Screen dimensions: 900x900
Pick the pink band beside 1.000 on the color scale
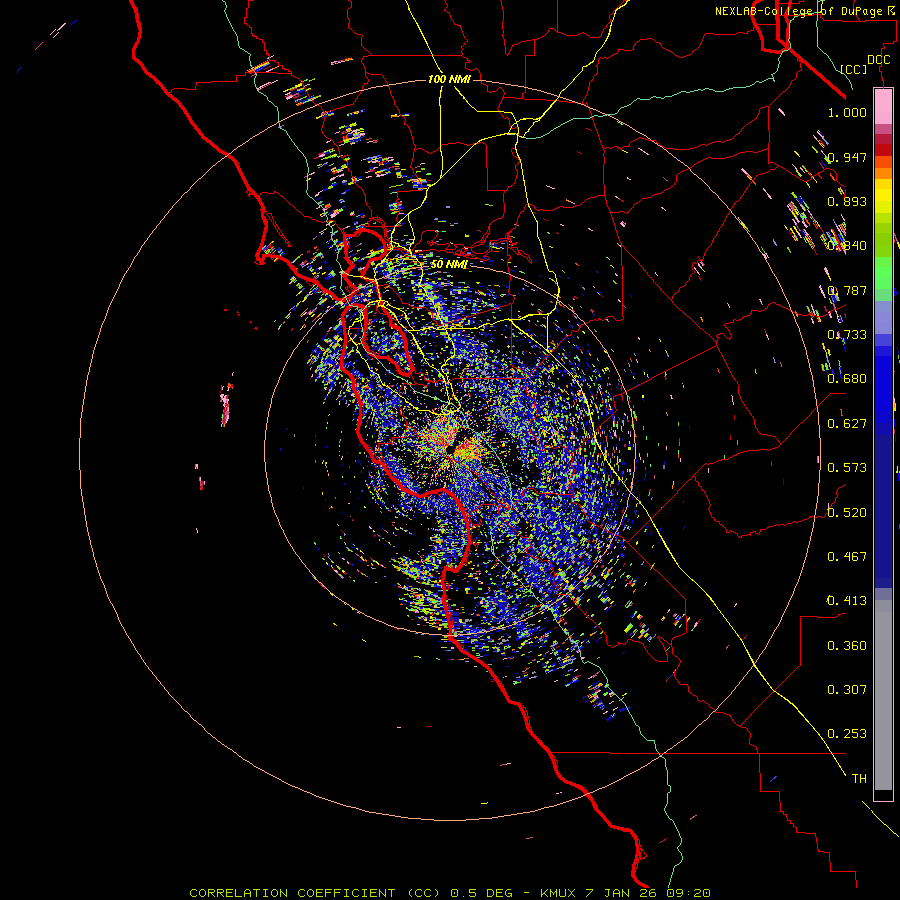[x=883, y=107]
